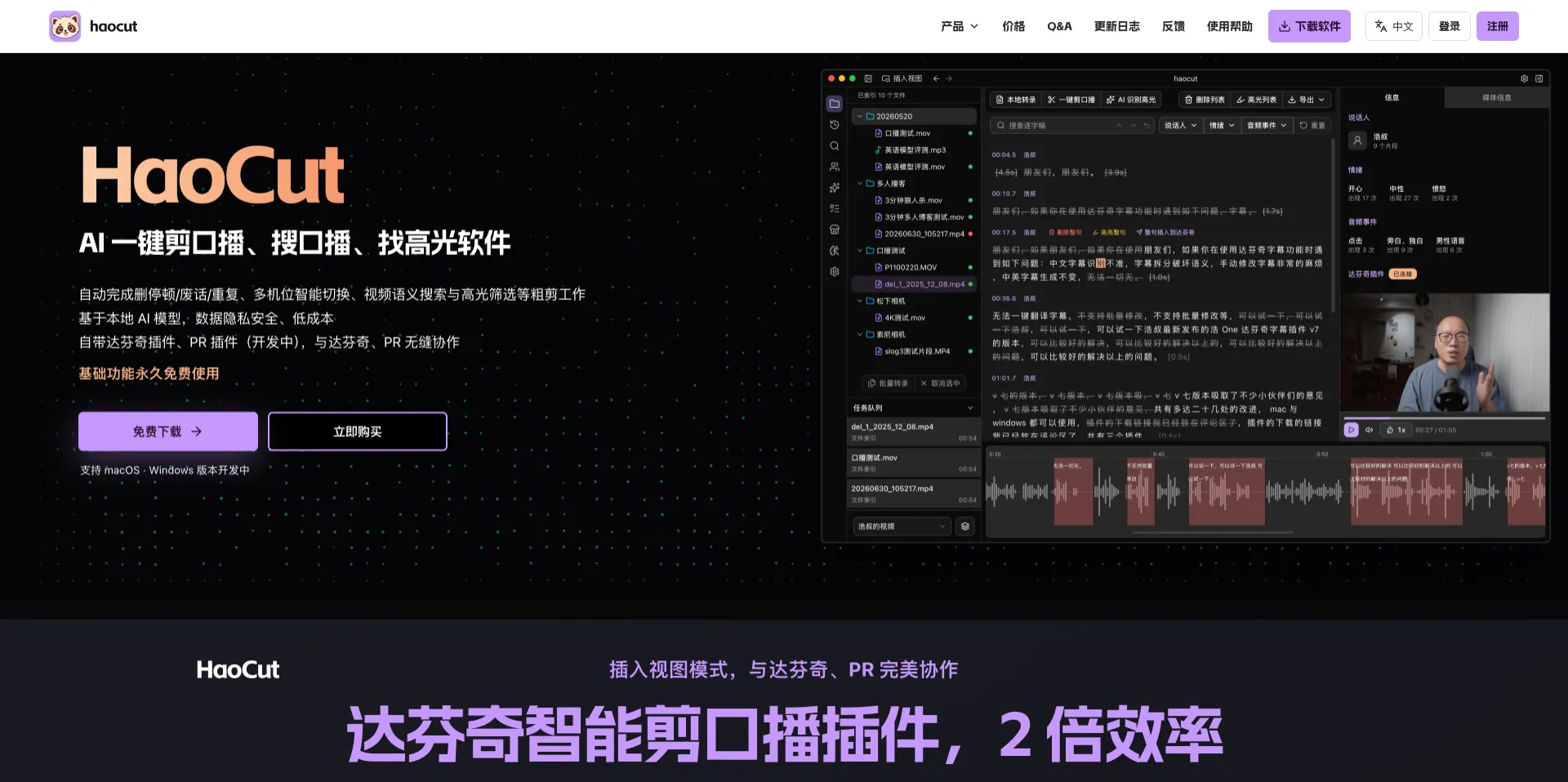Click the volume speaker icon in player
1568x782 pixels.
(1370, 430)
